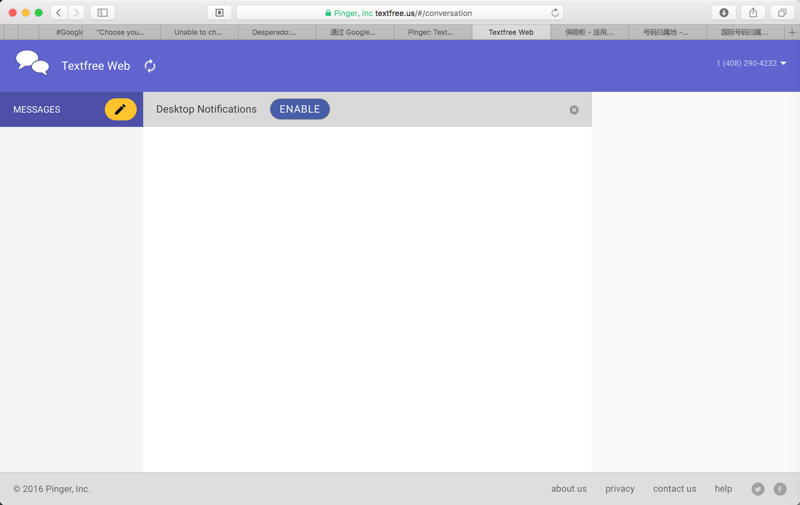Click the MESSAGES header label
Image resolution: width=800 pixels, height=505 pixels.
coord(37,110)
